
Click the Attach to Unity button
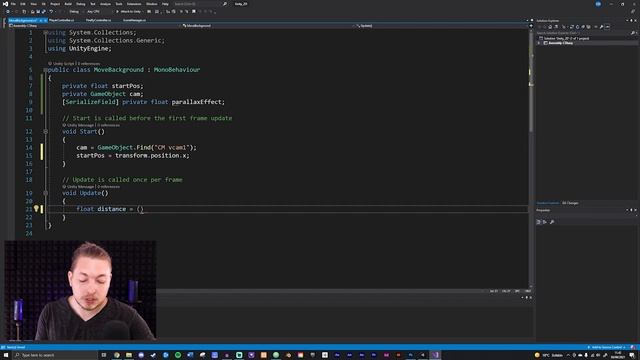click(129, 11)
